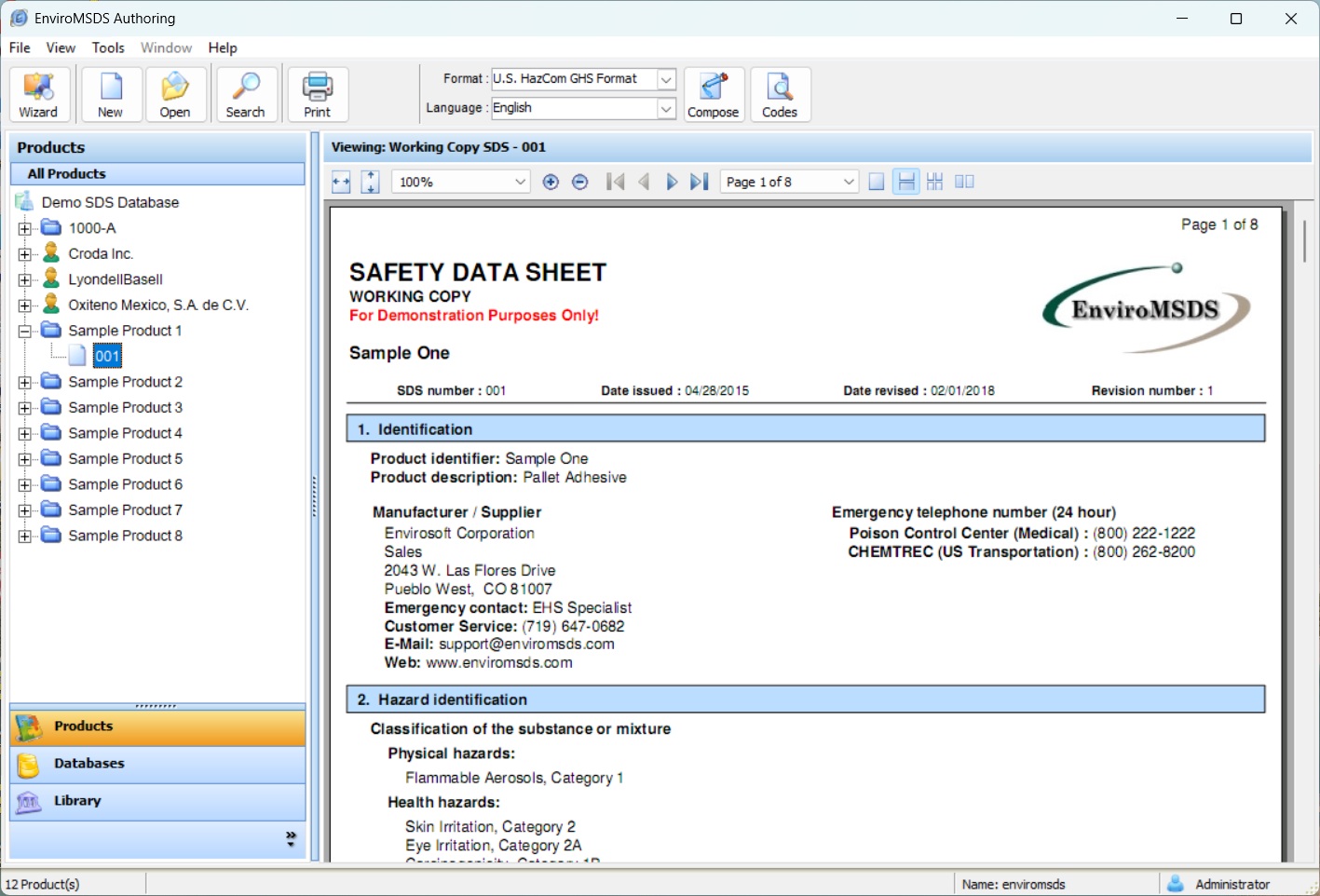This screenshot has height=896, width=1320.
Task: Click the vertical pane splitter grip
Action: point(314,496)
